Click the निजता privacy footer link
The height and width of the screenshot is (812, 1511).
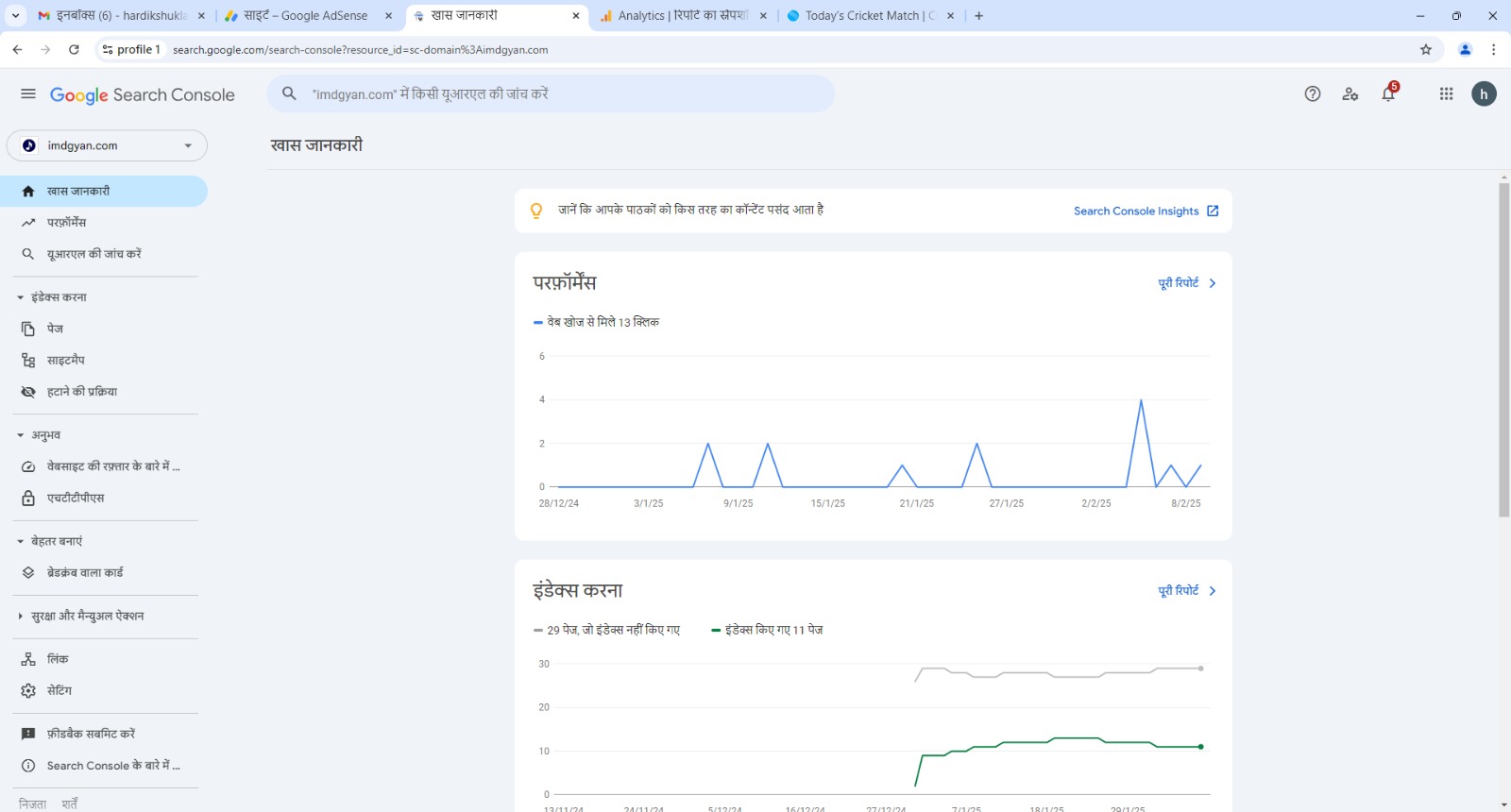coord(32,804)
